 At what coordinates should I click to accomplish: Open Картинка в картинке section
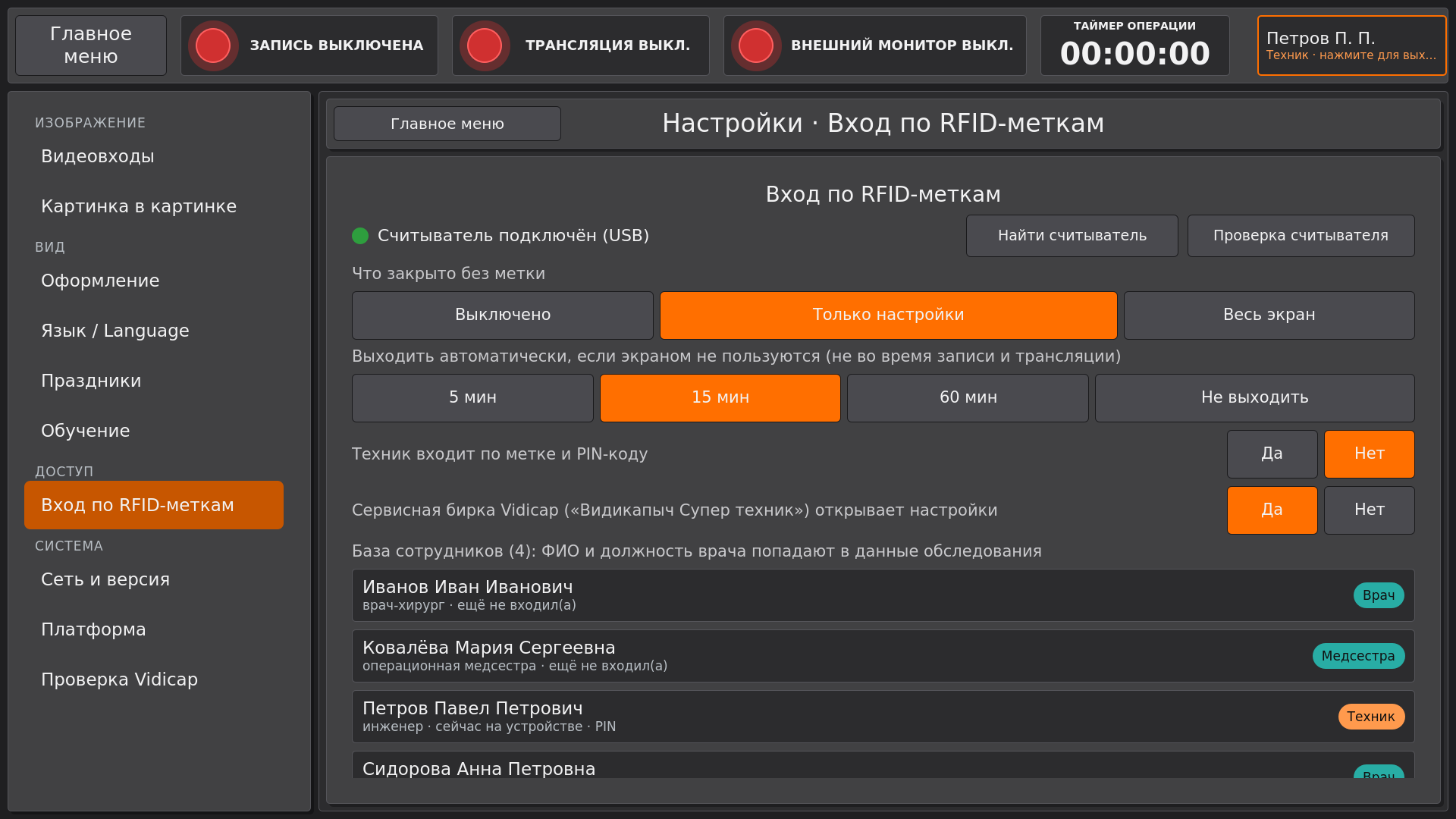pos(154,206)
